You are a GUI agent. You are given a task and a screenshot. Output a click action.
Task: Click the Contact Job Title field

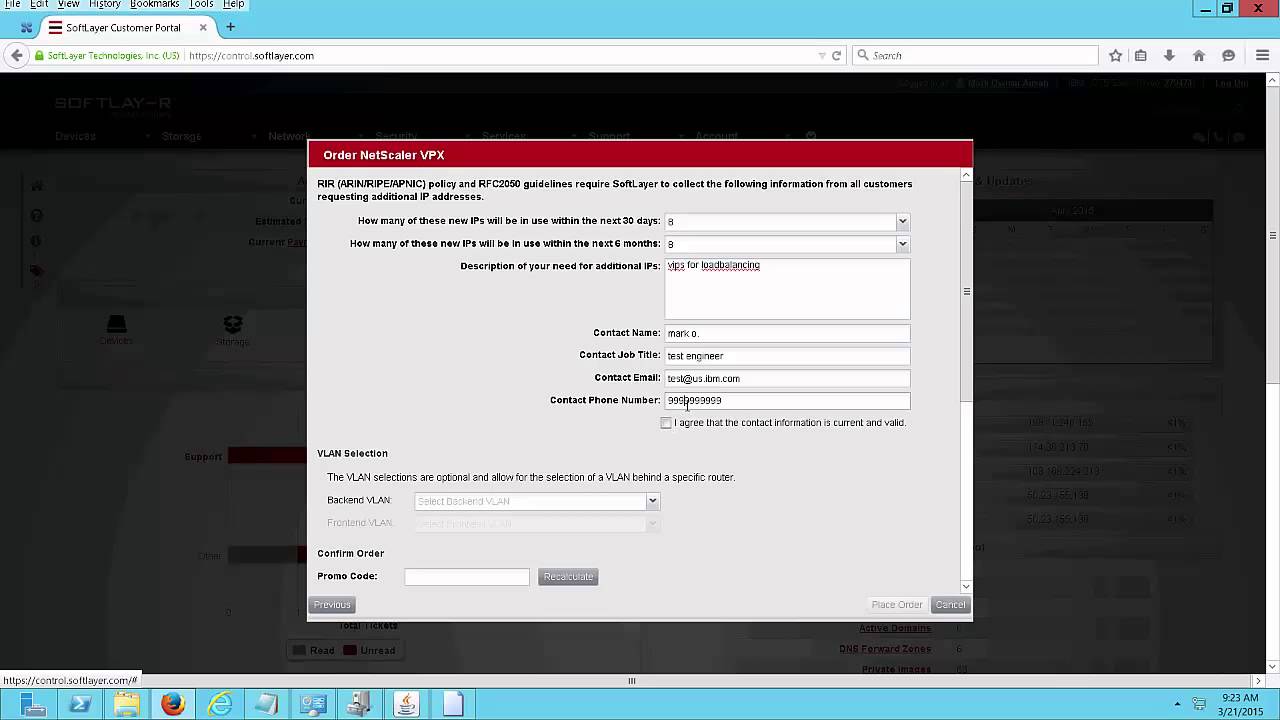tap(788, 356)
